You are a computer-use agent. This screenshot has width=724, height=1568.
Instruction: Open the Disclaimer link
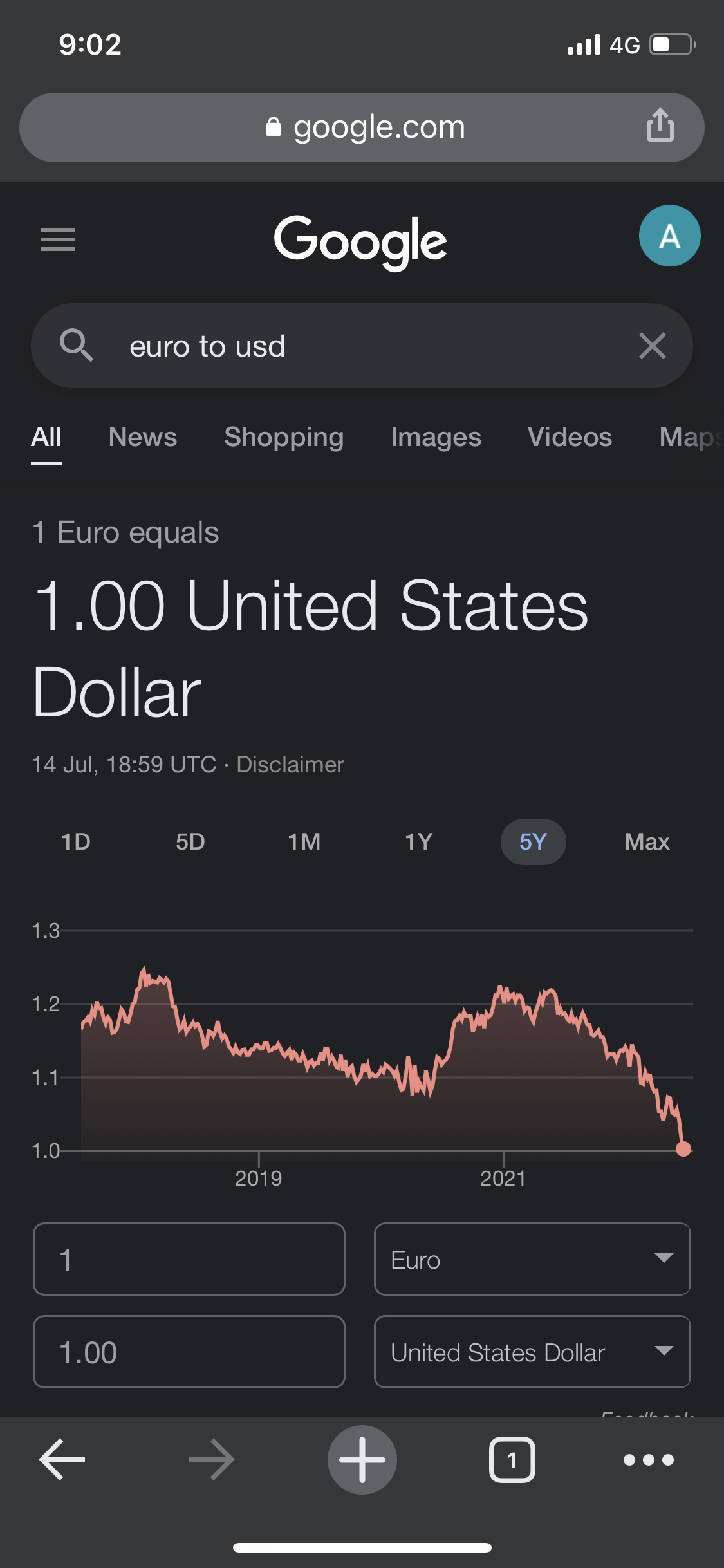click(290, 765)
